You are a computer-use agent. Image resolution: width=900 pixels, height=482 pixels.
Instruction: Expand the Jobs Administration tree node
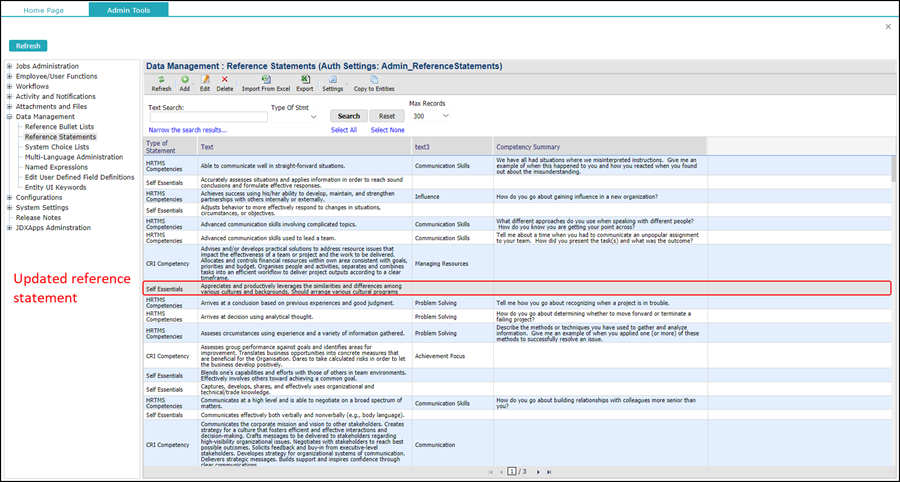[10, 66]
